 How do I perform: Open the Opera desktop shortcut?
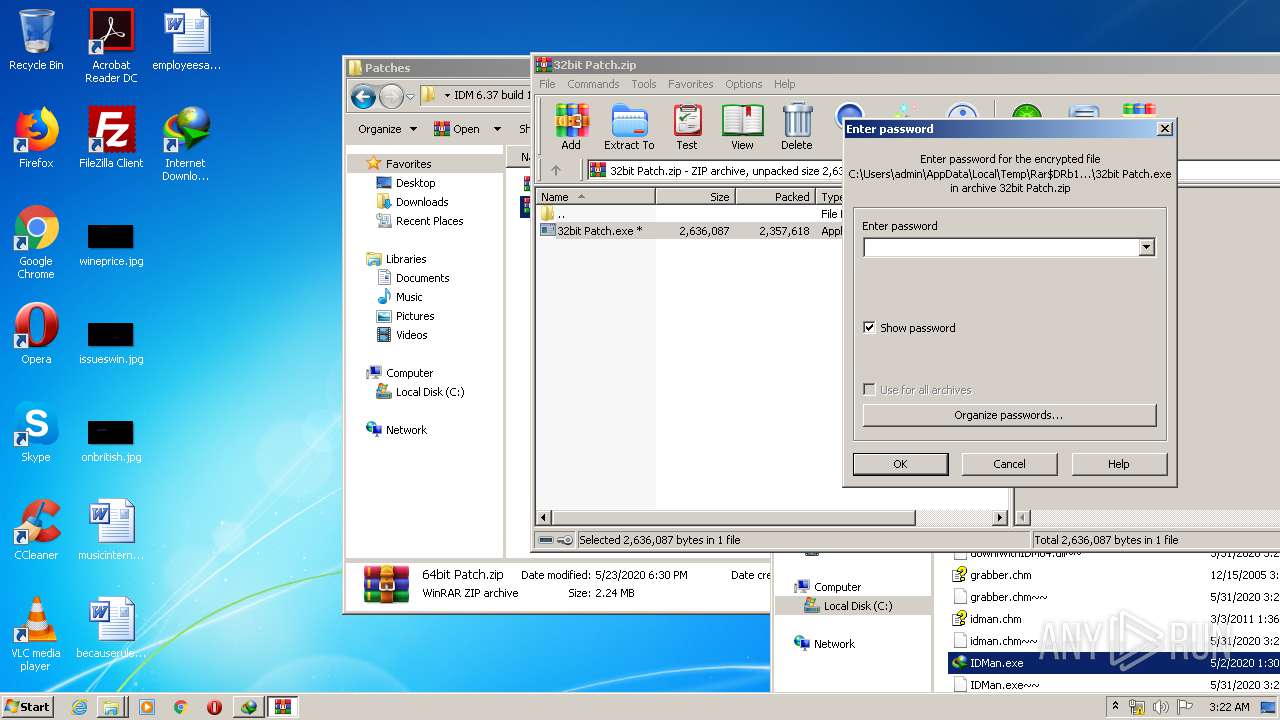pos(36,334)
